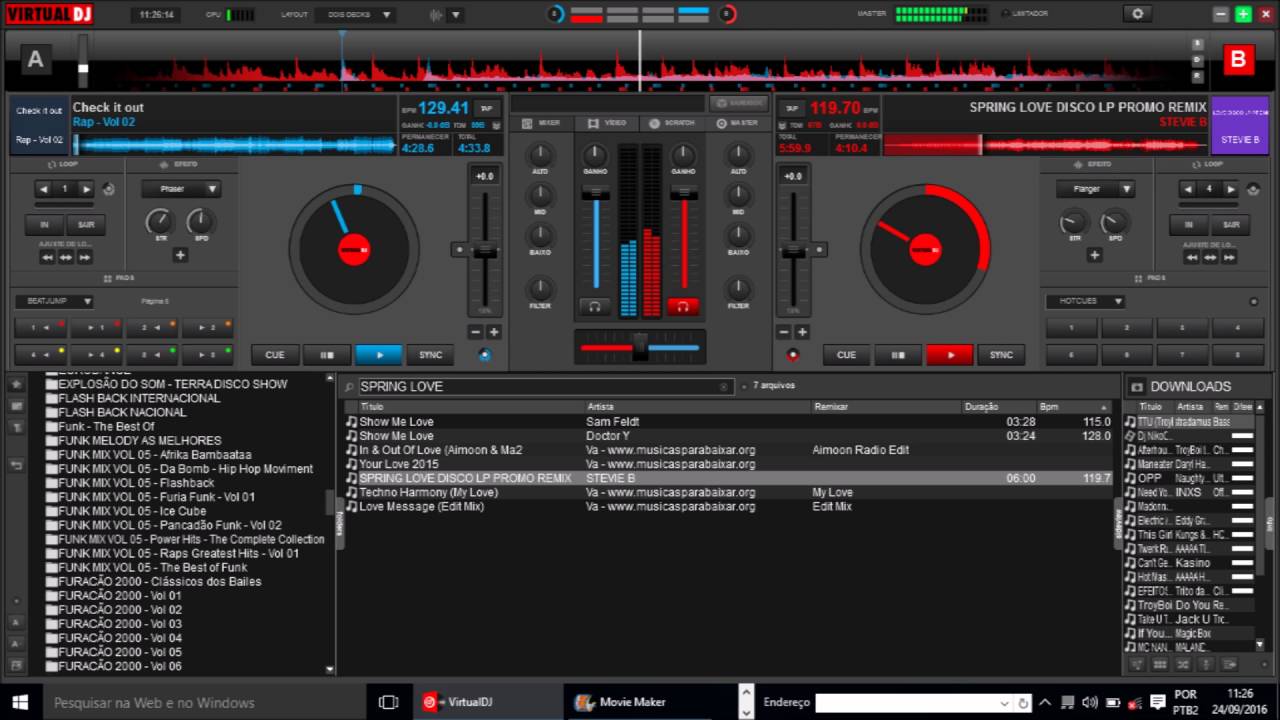1280x720 pixels.
Task: Open deck A Phaser effect dropdown
Action: pos(181,189)
